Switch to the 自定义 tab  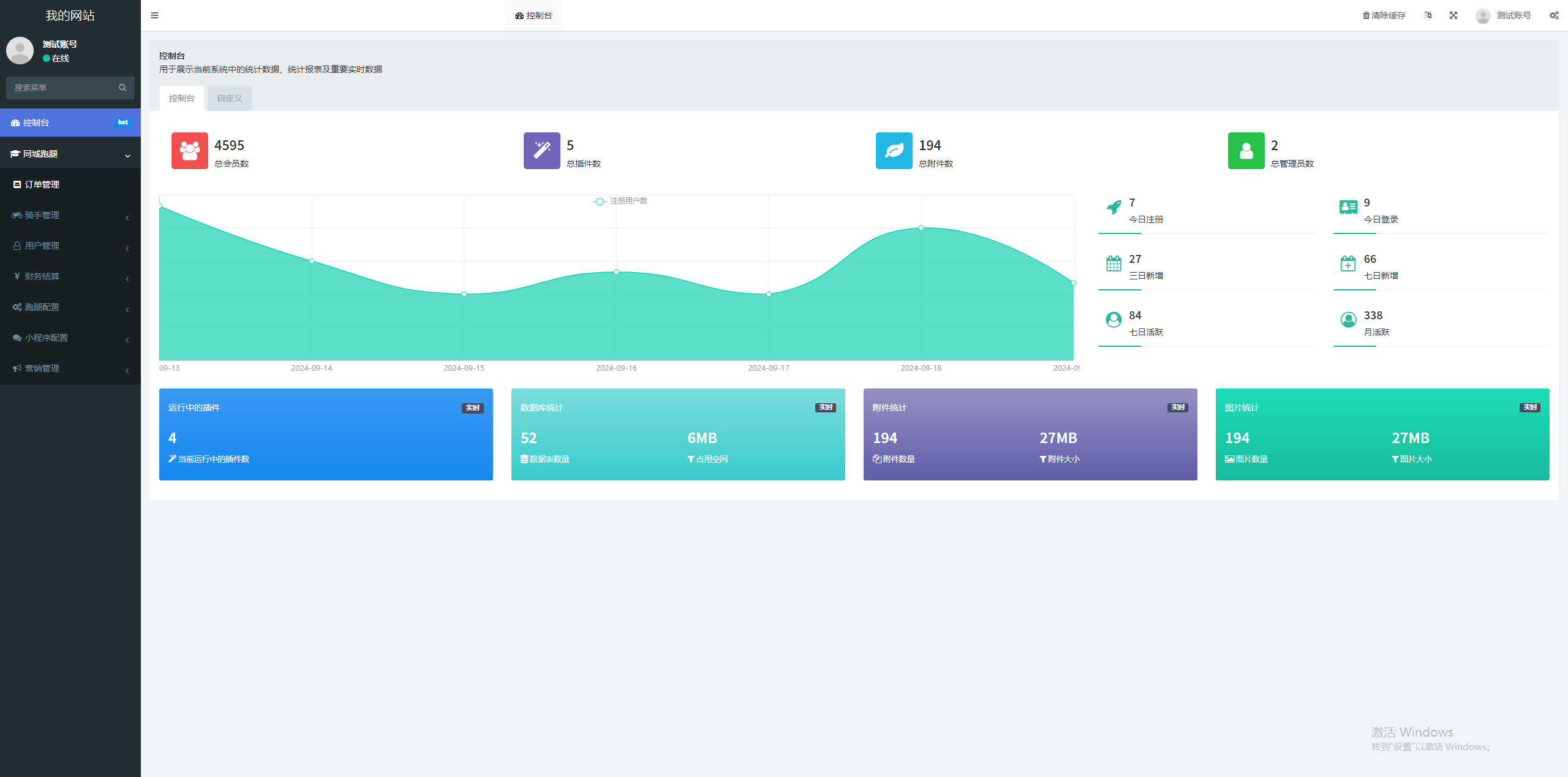(x=229, y=98)
